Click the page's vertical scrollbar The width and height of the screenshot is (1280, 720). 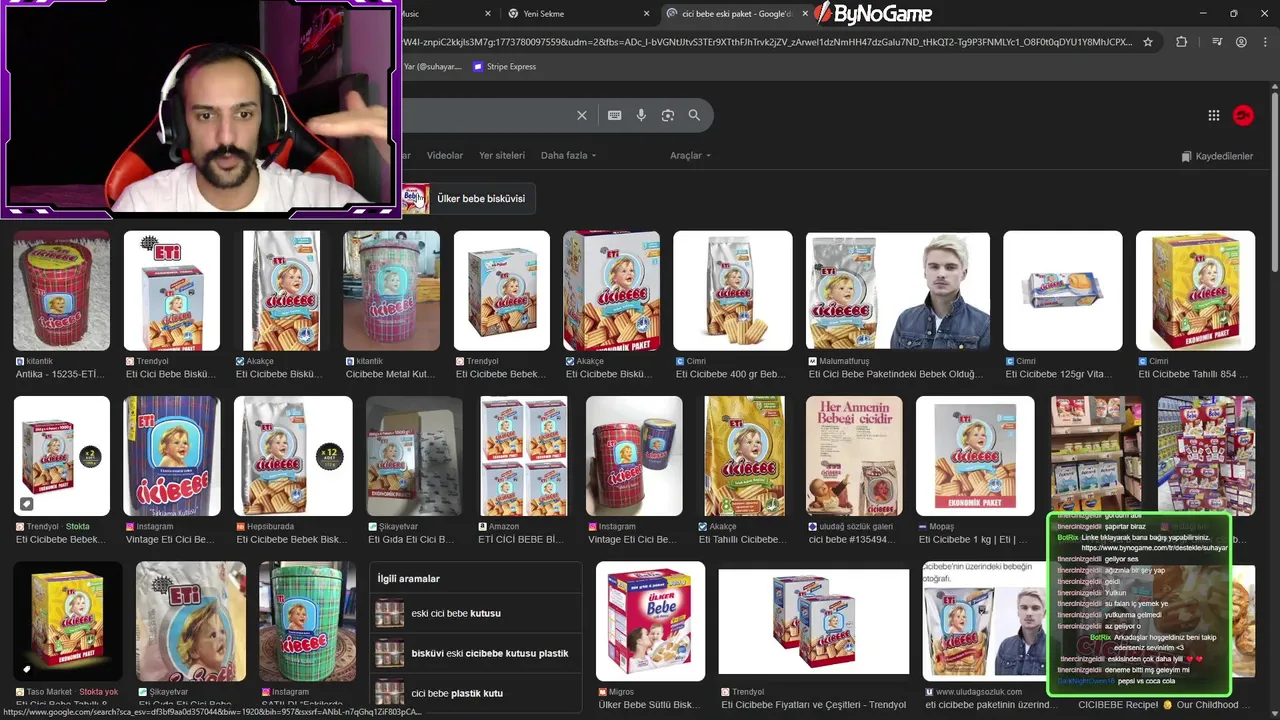[1275, 180]
